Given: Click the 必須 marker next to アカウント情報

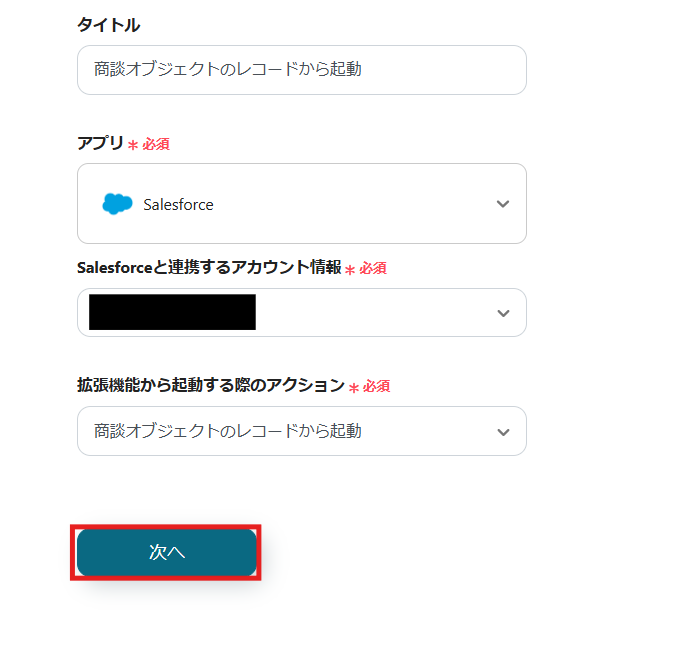Looking at the screenshot, I should [x=373, y=268].
